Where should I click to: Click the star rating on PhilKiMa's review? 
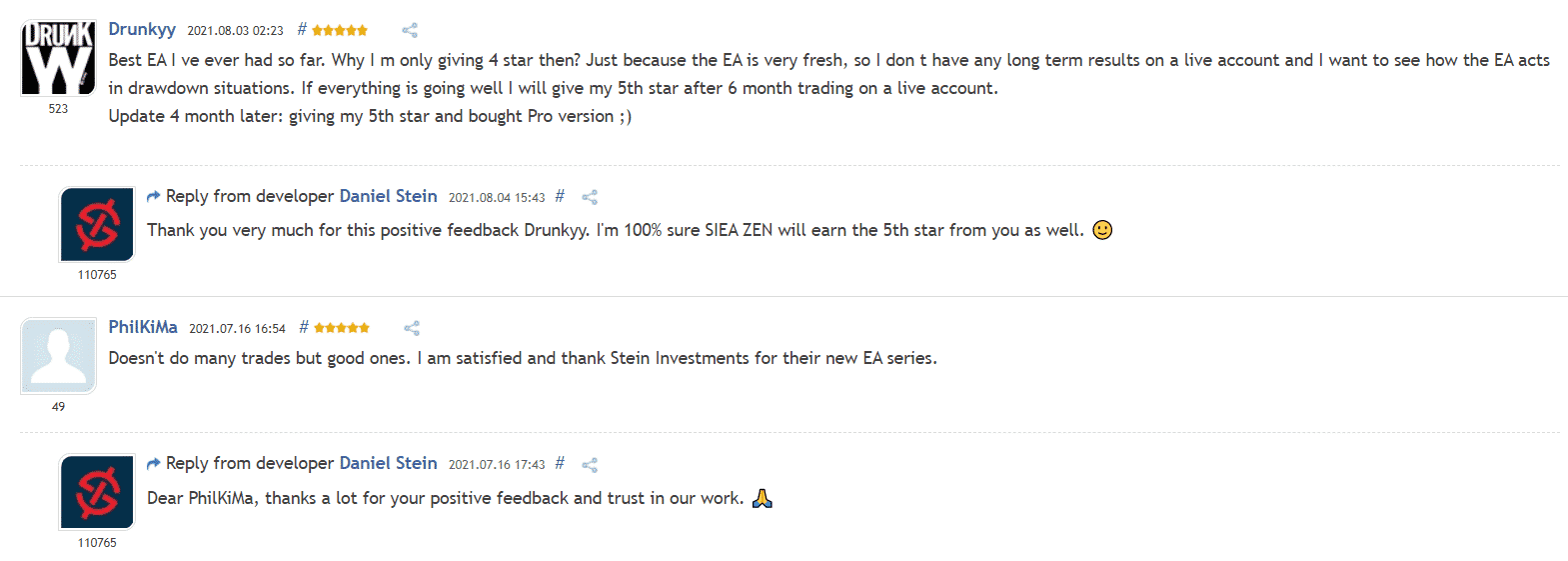click(x=342, y=328)
